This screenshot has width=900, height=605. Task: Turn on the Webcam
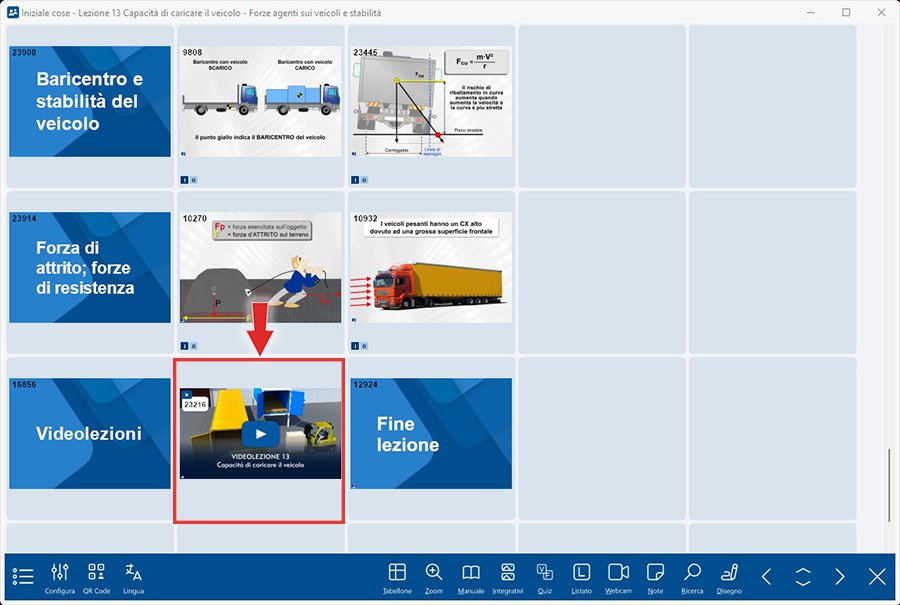click(618, 576)
